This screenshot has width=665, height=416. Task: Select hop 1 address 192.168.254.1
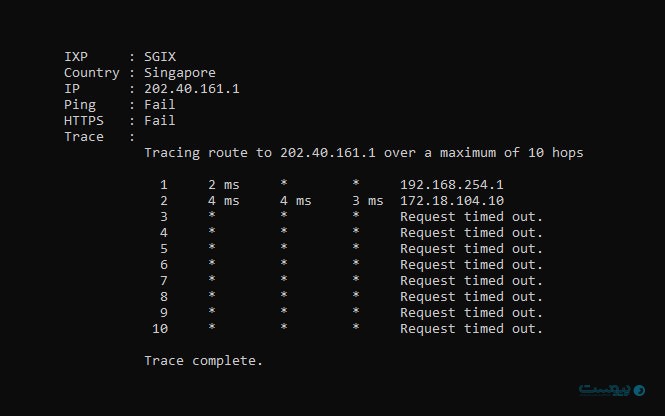point(452,185)
